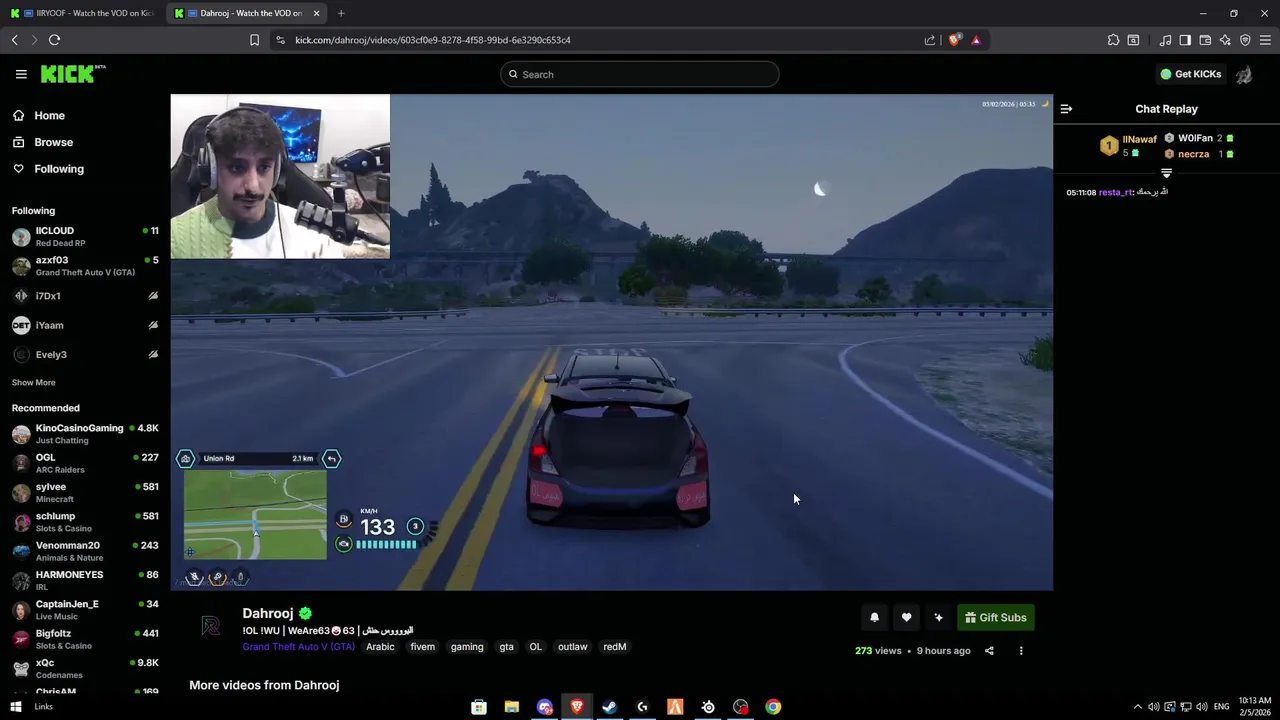Open followed channel azxf03
Viewport: 1280px width, 720px height.
coord(84,266)
